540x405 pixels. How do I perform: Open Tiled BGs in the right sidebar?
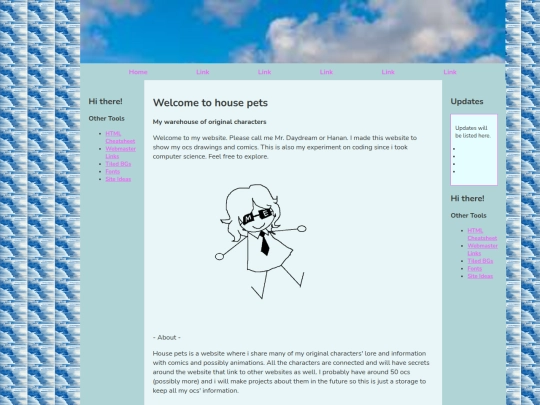click(x=480, y=261)
